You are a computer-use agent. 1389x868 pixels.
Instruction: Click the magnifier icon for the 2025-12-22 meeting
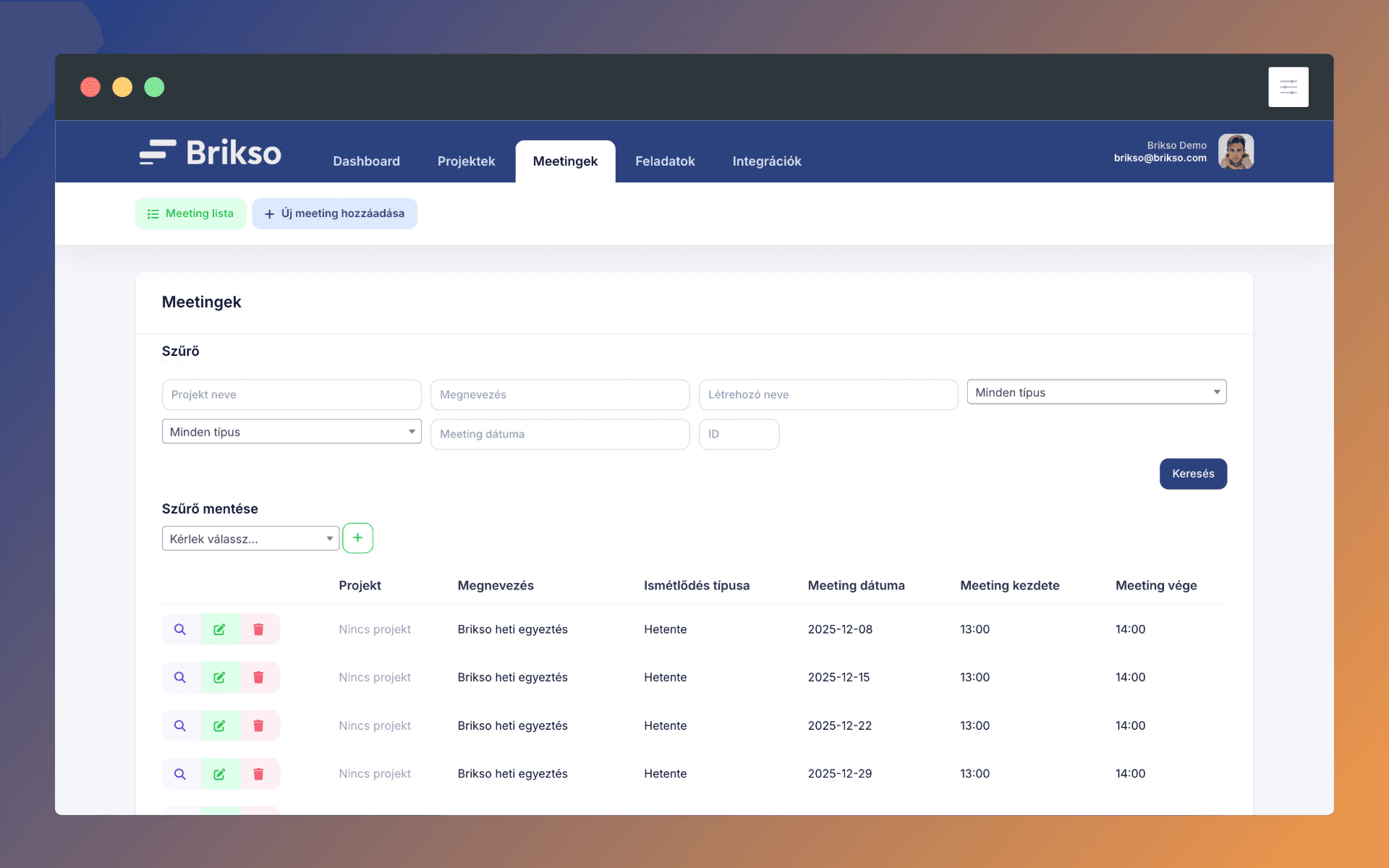coord(180,726)
